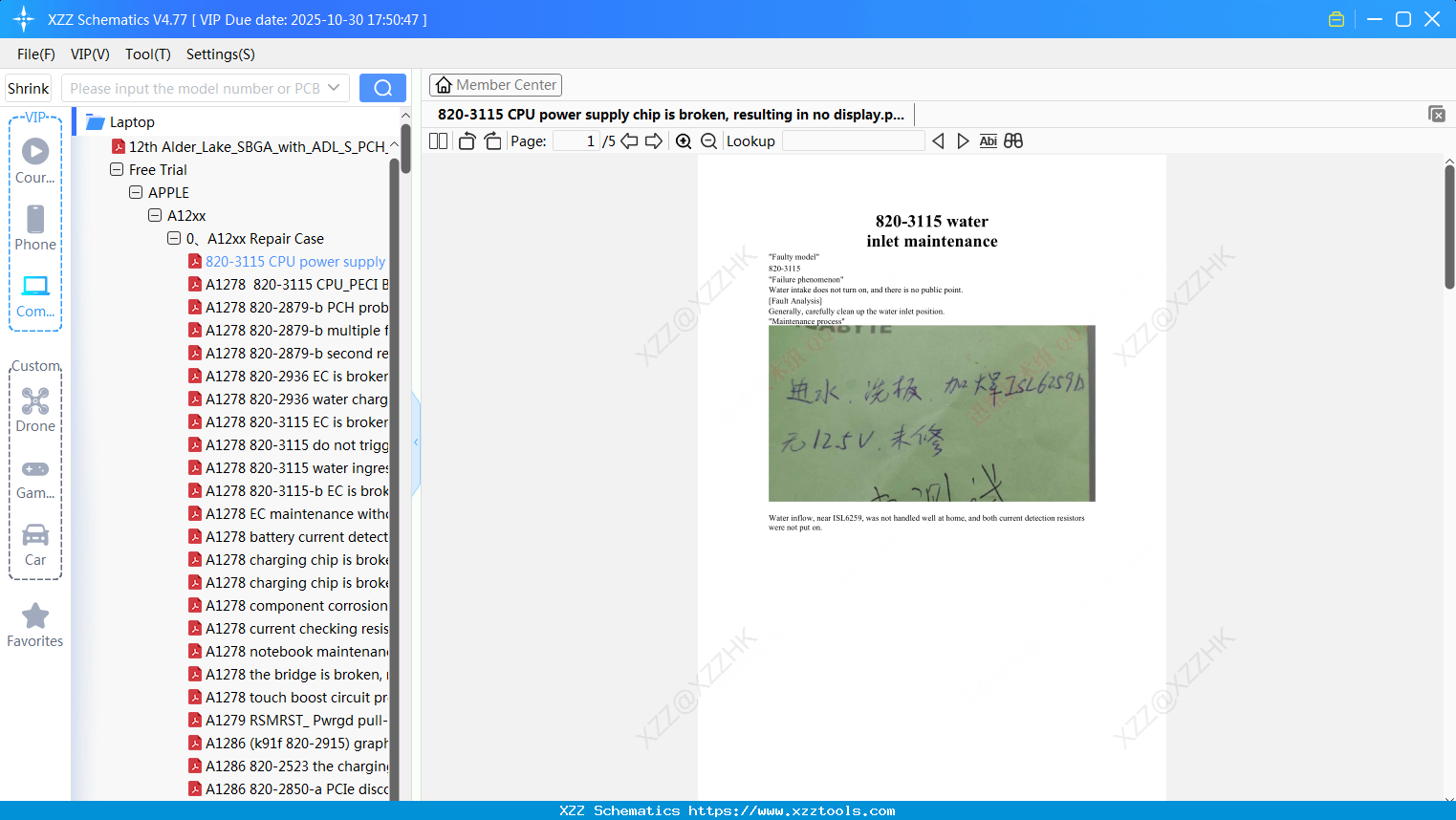
Task: Collapse the APPLE tree node
Action: tap(136, 192)
